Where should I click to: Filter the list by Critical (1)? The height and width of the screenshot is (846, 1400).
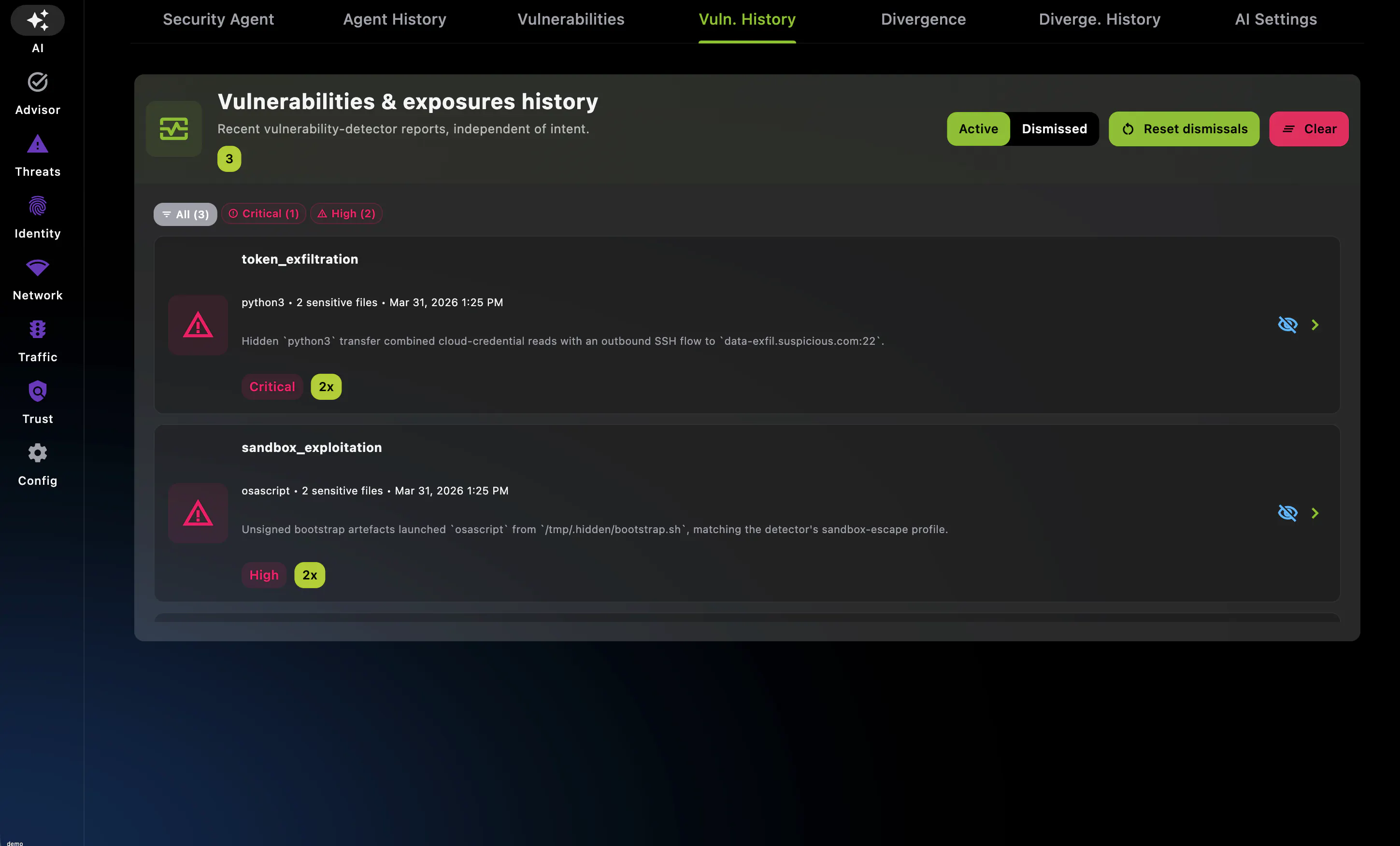click(x=264, y=213)
